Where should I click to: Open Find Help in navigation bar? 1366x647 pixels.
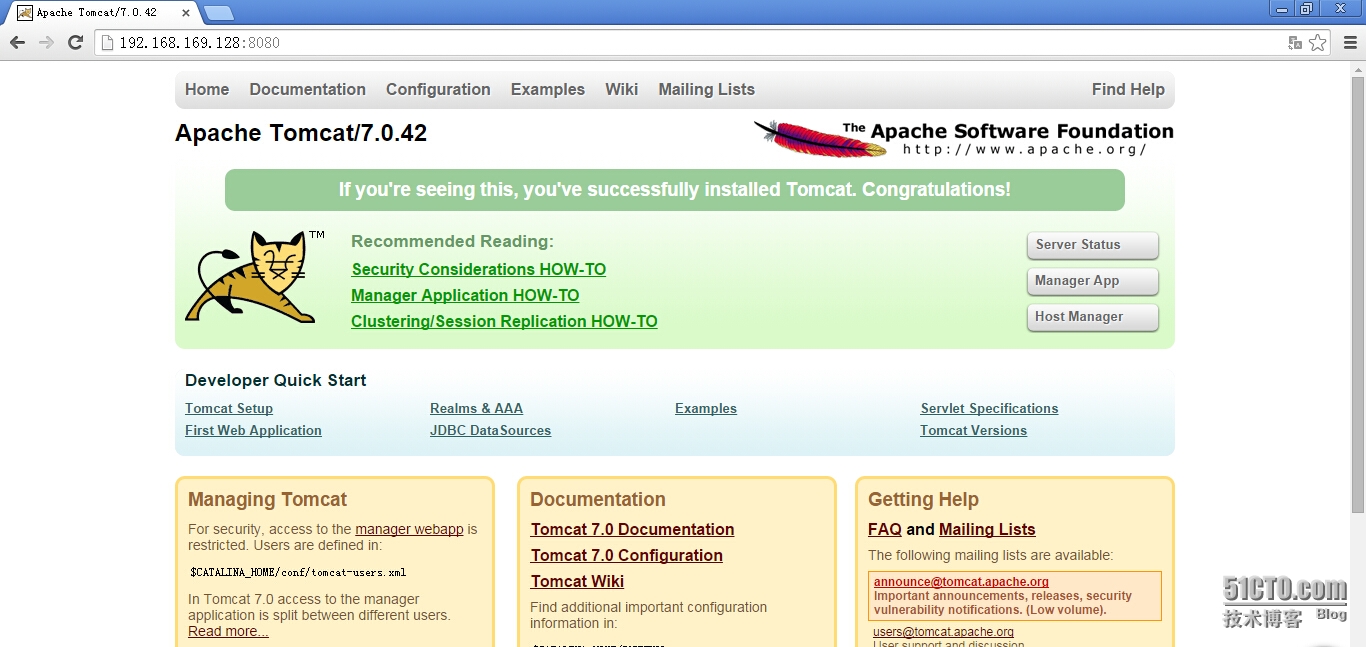(1128, 89)
